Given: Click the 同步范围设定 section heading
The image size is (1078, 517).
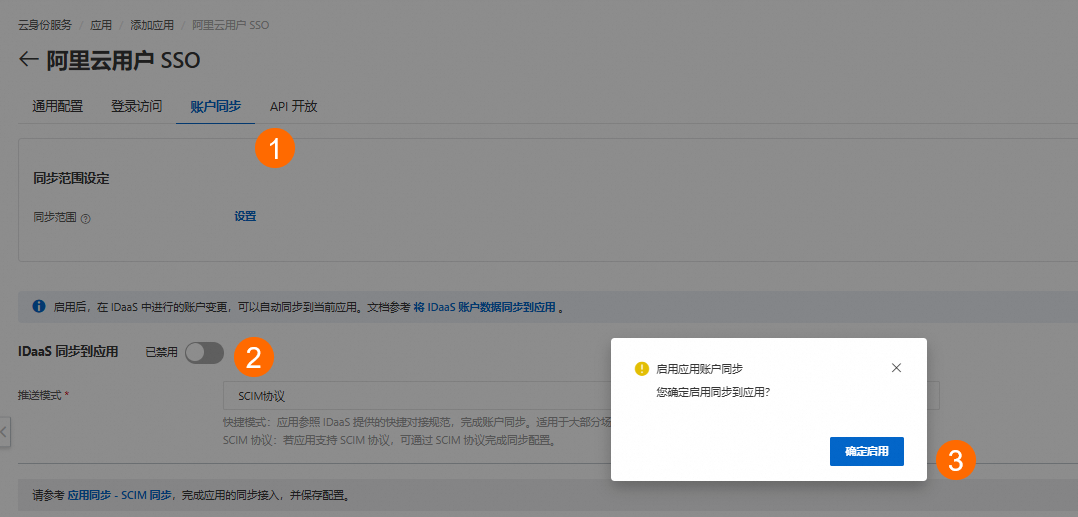Looking at the screenshot, I should point(72,179).
